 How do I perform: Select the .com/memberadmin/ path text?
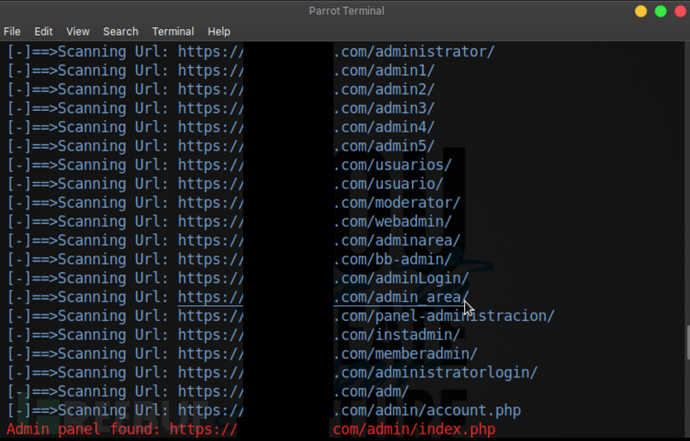(x=405, y=354)
